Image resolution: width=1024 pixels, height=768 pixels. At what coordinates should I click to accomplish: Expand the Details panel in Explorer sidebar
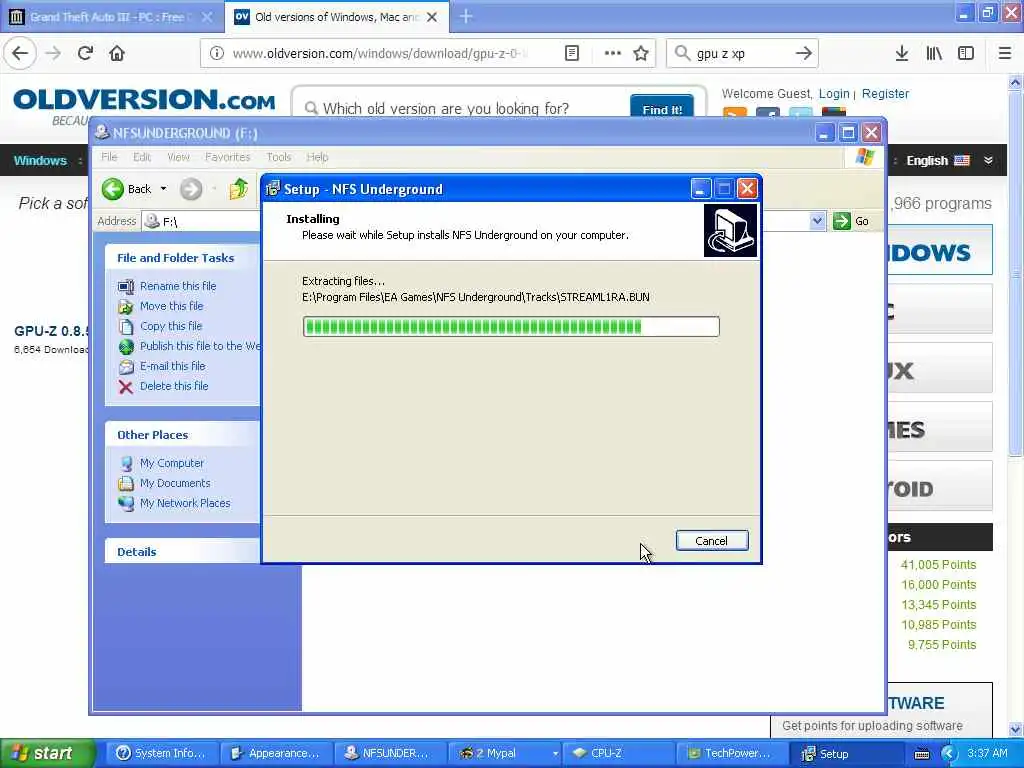click(x=183, y=552)
